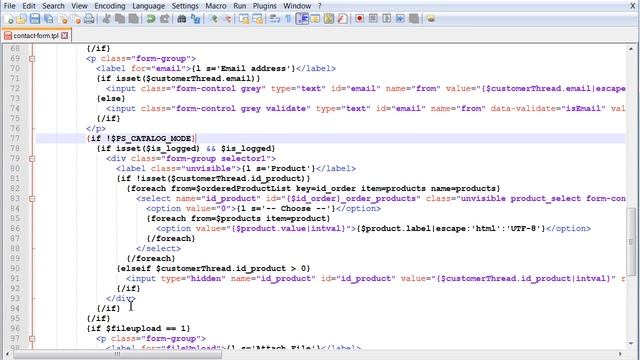Click the macro playback icon
Viewport: 640px width, 360px height.
(x=387, y=19)
